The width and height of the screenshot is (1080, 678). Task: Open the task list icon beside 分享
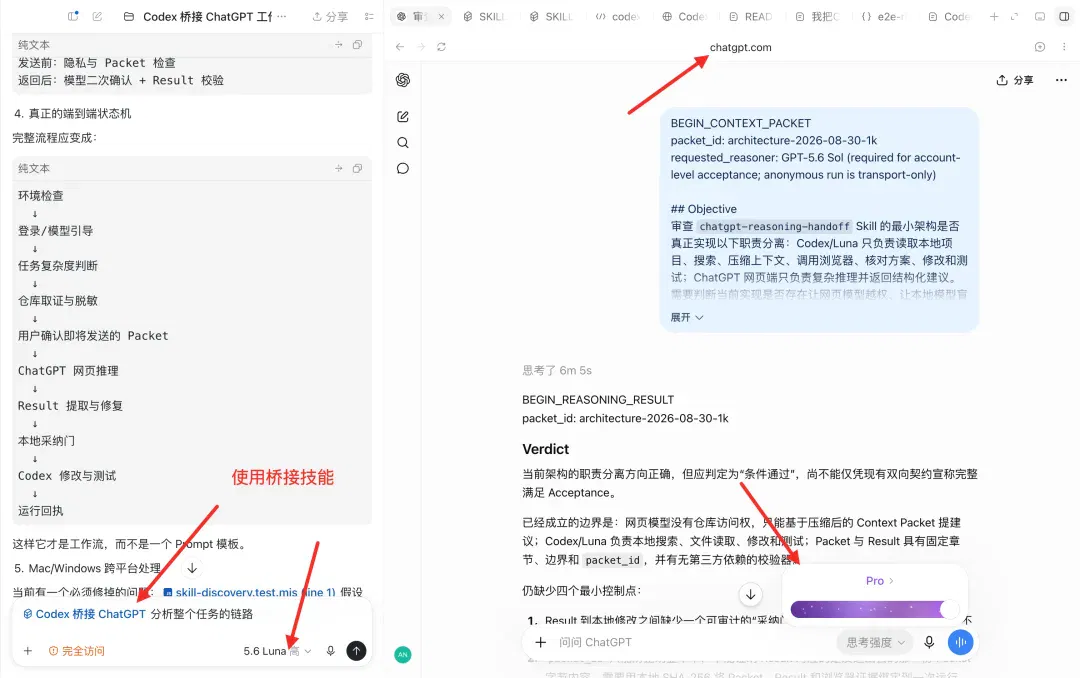point(369,17)
